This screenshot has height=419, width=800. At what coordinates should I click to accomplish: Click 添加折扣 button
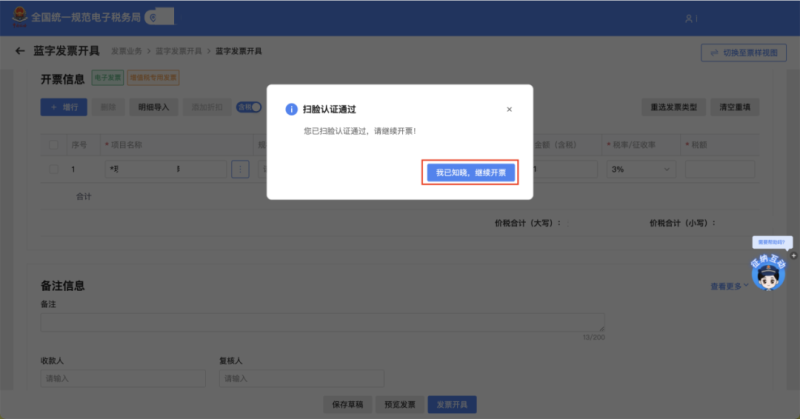click(207, 107)
